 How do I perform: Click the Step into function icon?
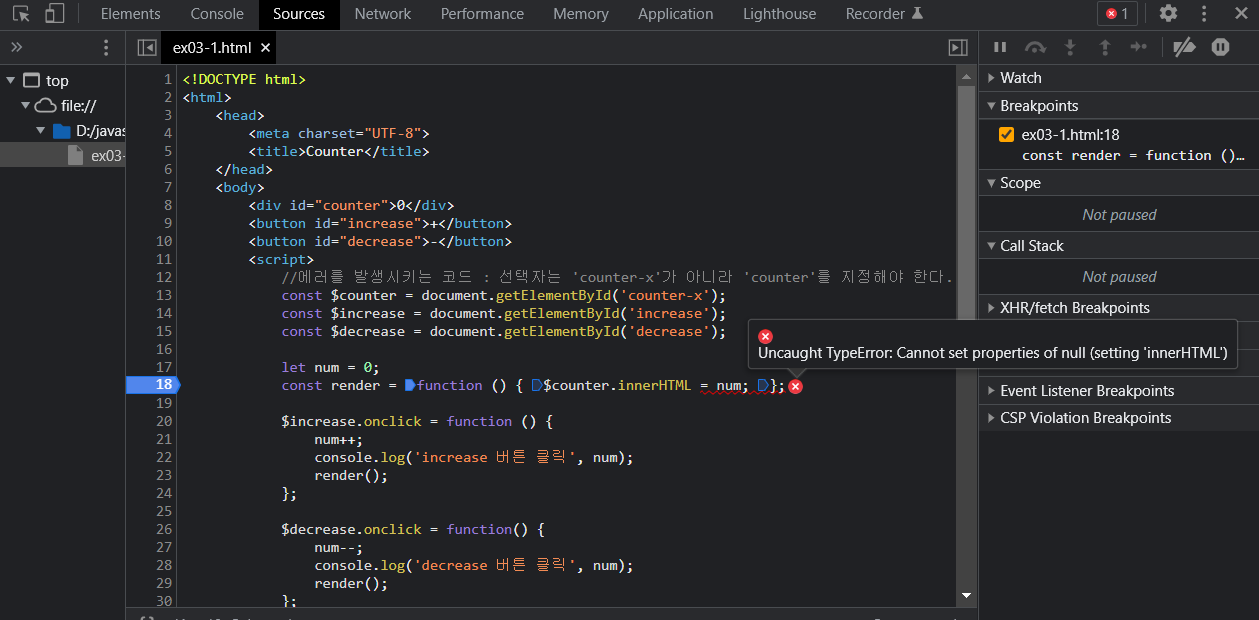click(x=1070, y=47)
